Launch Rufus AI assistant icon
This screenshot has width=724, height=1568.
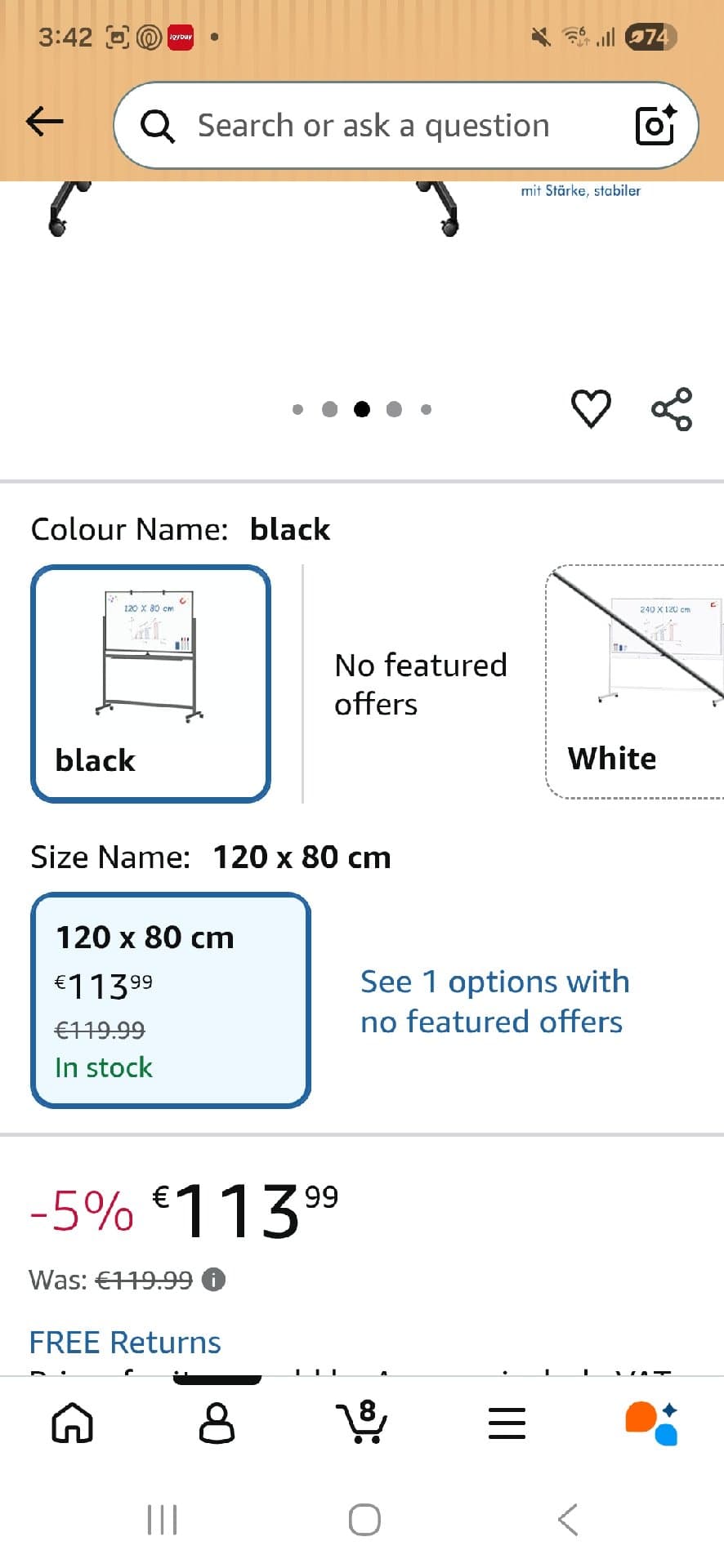tap(651, 1422)
